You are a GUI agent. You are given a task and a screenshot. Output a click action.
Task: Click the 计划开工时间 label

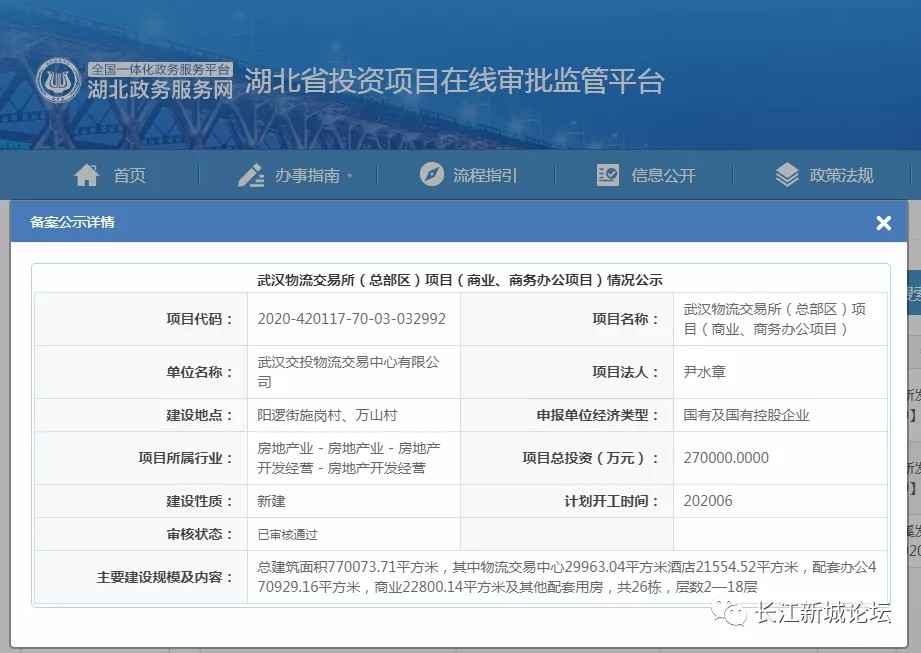pyautogui.click(x=611, y=501)
